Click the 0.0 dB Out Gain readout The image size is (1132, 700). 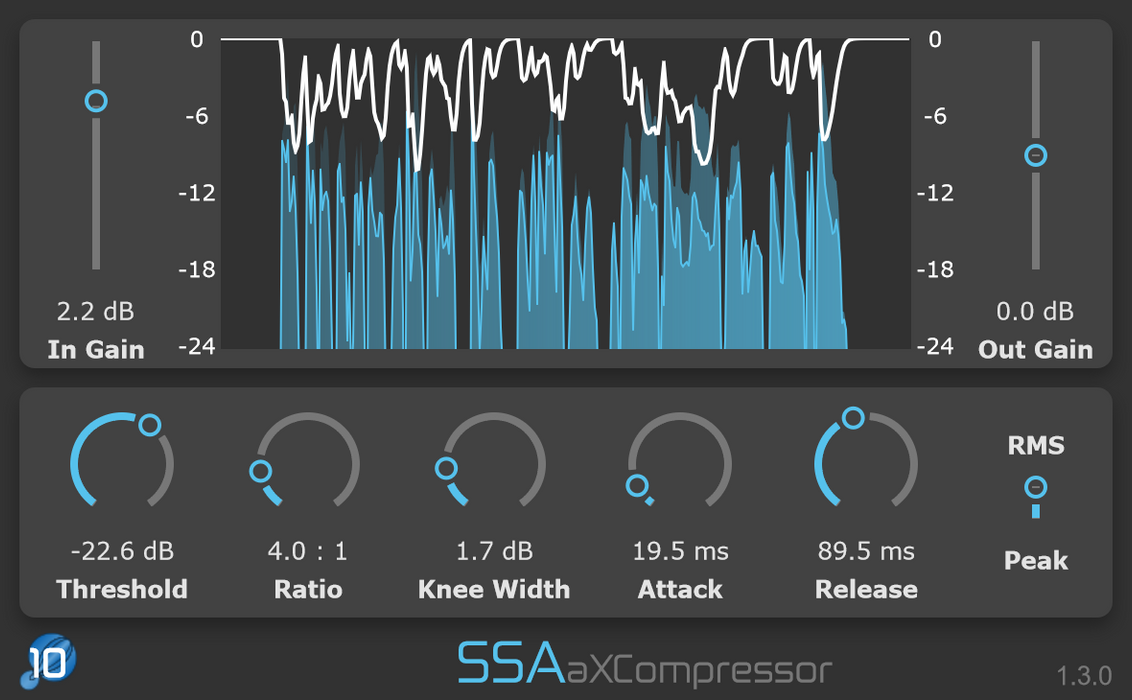point(1035,311)
